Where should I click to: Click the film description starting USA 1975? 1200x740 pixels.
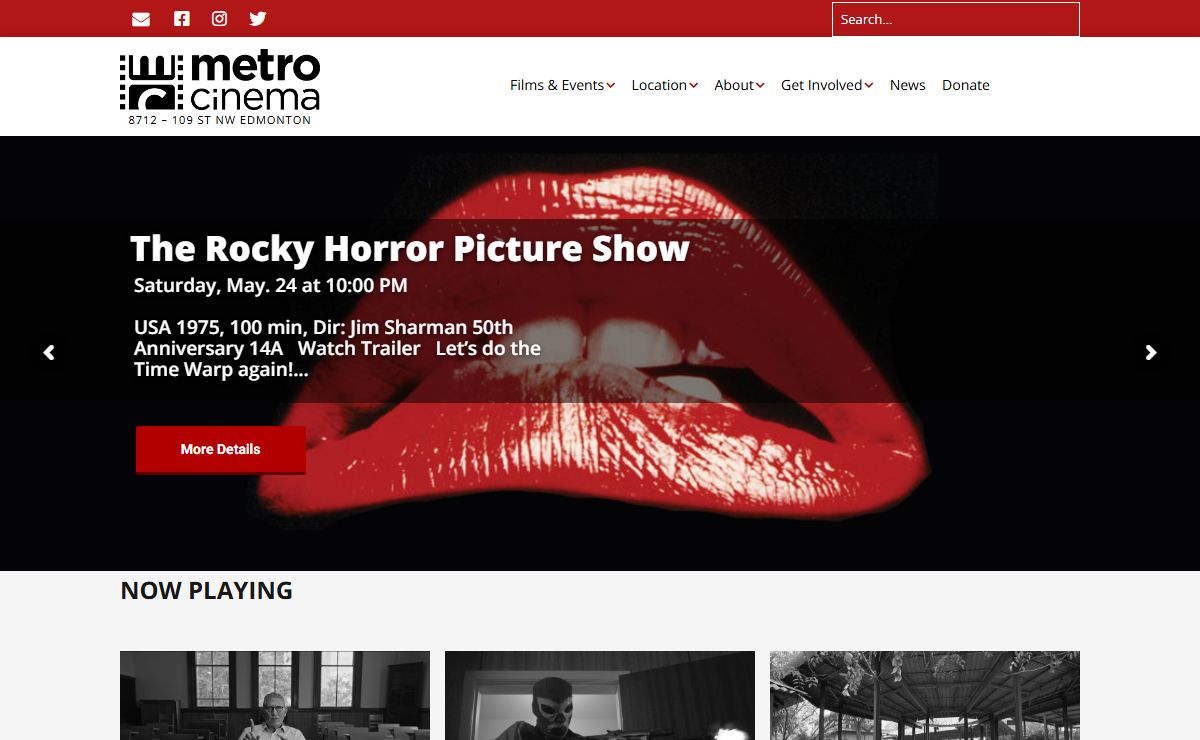[x=338, y=348]
